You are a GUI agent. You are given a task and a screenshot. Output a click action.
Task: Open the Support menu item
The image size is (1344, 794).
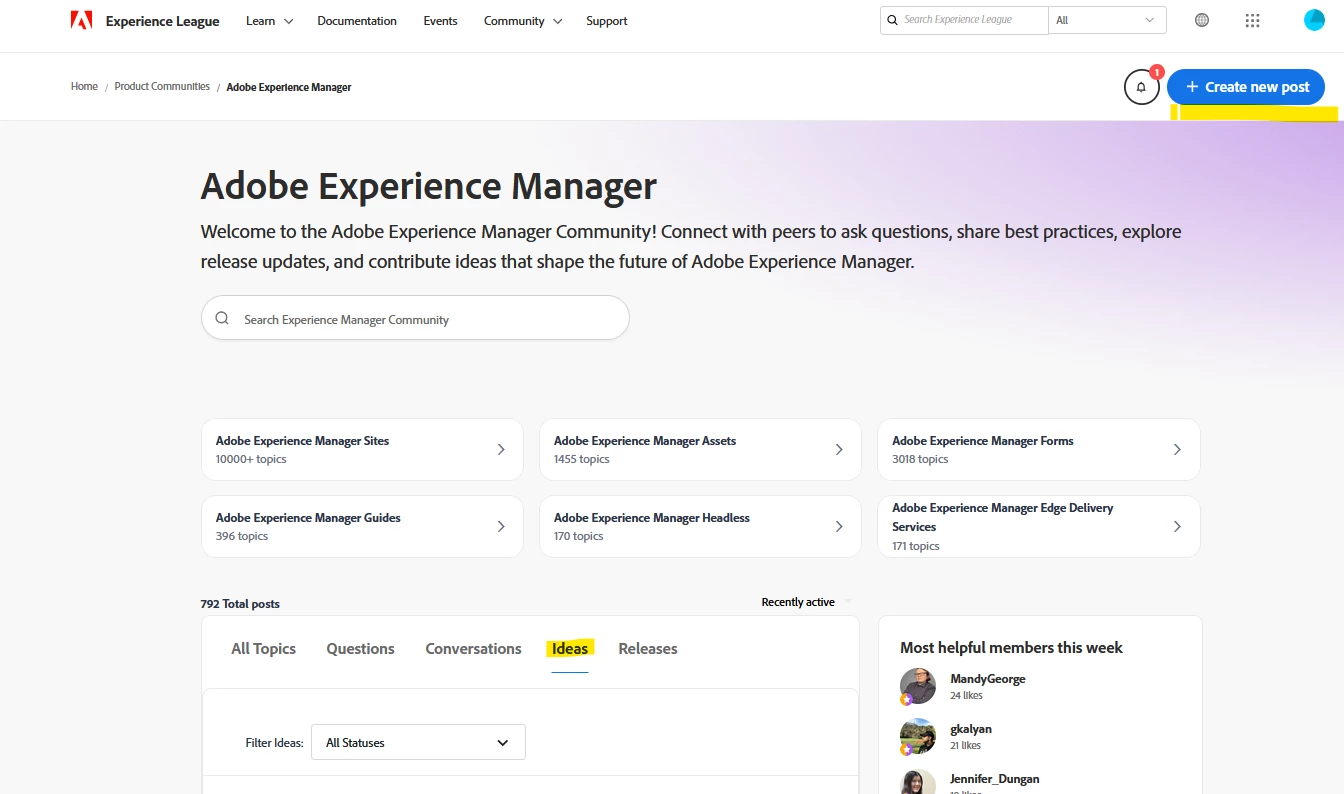[607, 20]
